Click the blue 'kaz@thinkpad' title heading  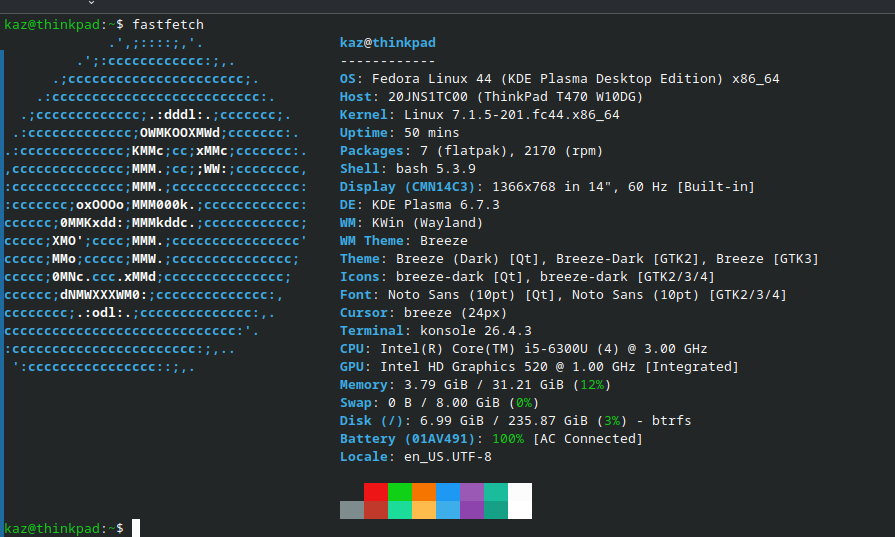tap(388, 43)
